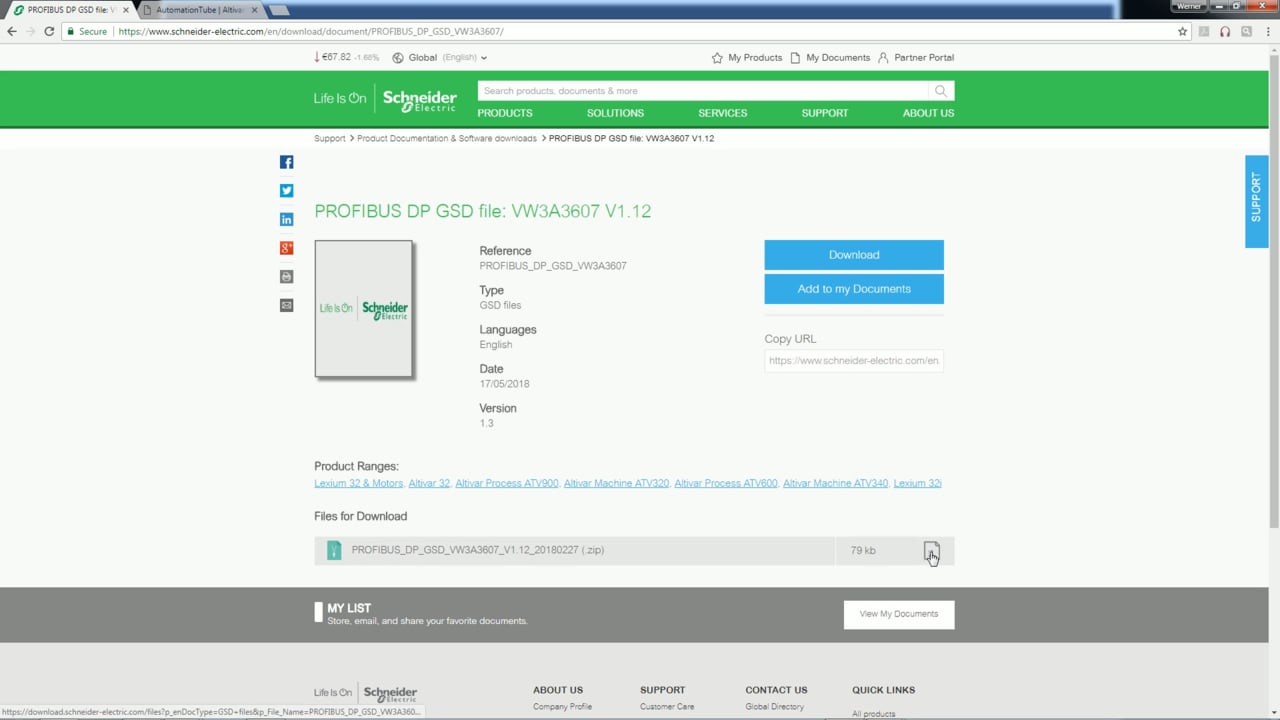Image resolution: width=1280 pixels, height=720 pixels.
Task: Share page on LinkedIn
Action: [286, 219]
